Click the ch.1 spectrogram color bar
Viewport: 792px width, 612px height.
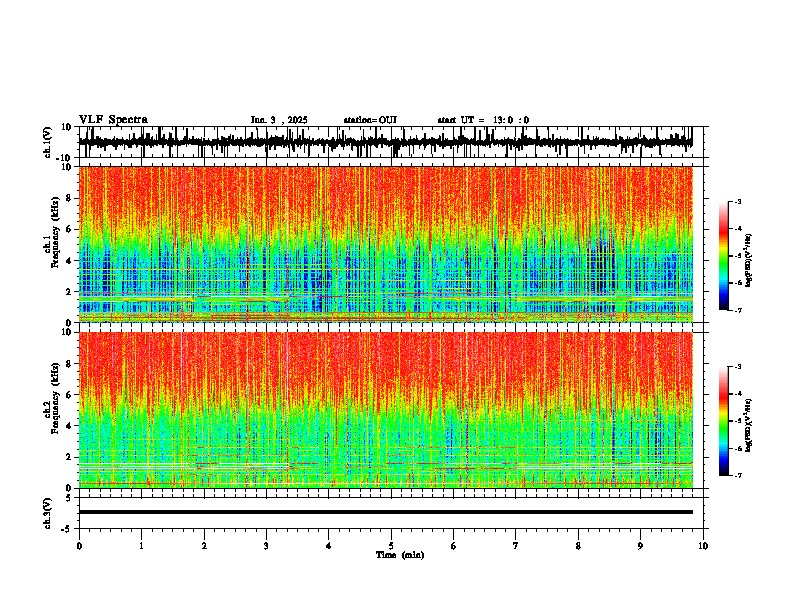[724, 256]
